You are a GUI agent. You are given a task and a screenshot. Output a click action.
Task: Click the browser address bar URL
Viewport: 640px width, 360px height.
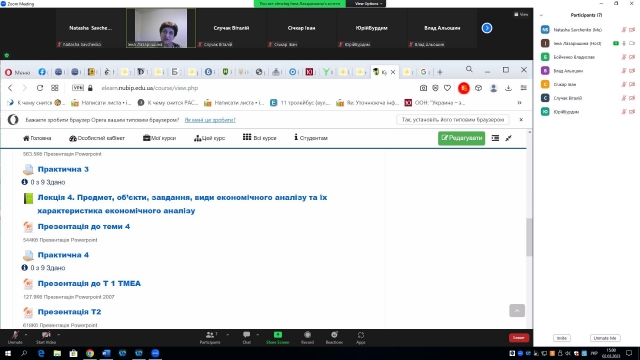pos(149,88)
